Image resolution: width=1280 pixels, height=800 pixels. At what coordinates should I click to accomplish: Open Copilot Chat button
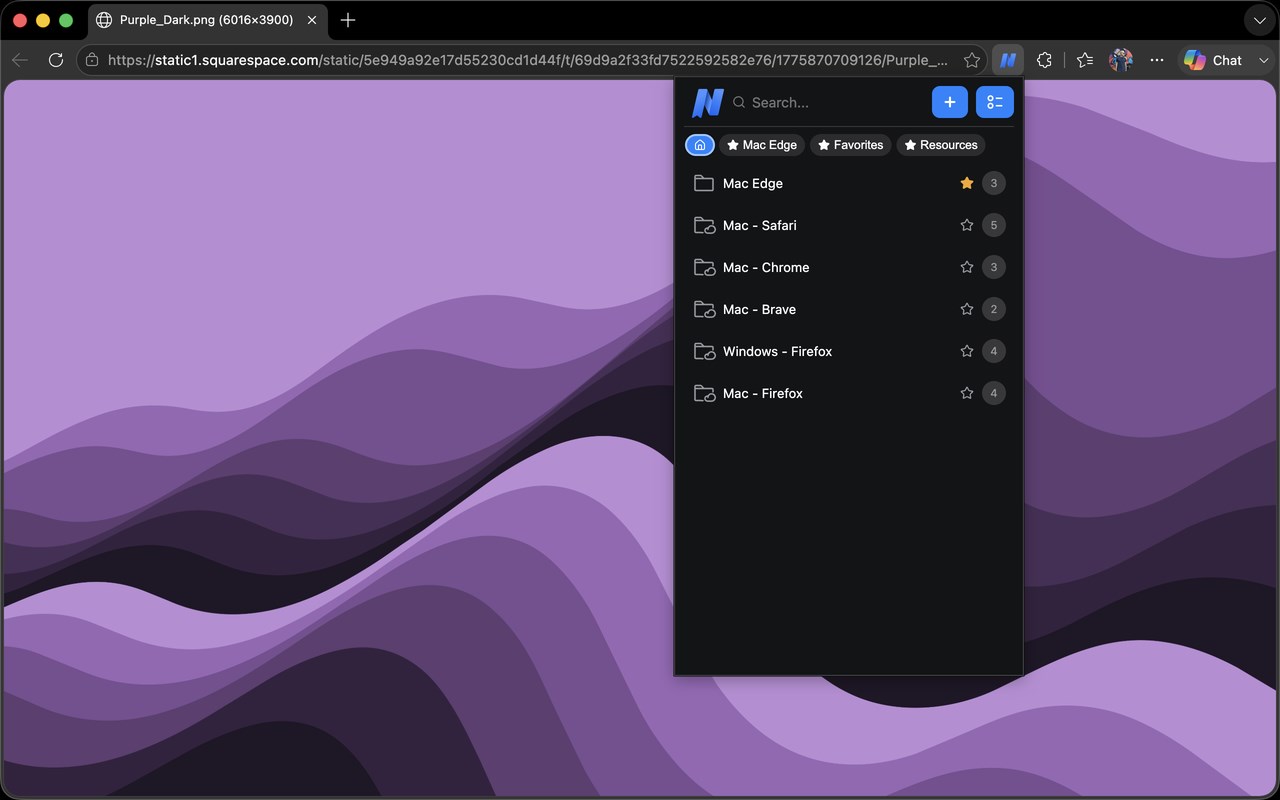click(1212, 60)
